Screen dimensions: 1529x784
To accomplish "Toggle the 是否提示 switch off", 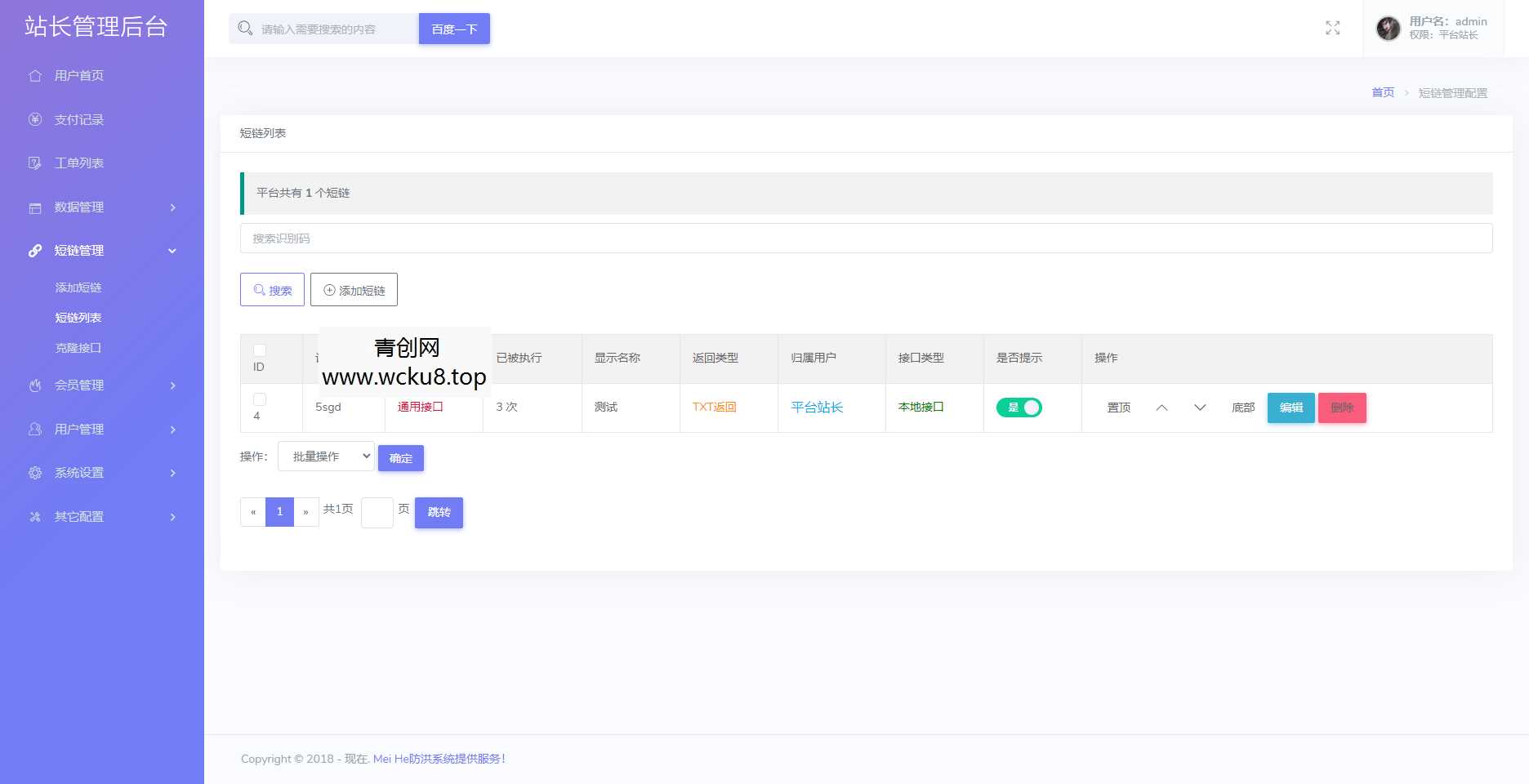I will point(1019,408).
